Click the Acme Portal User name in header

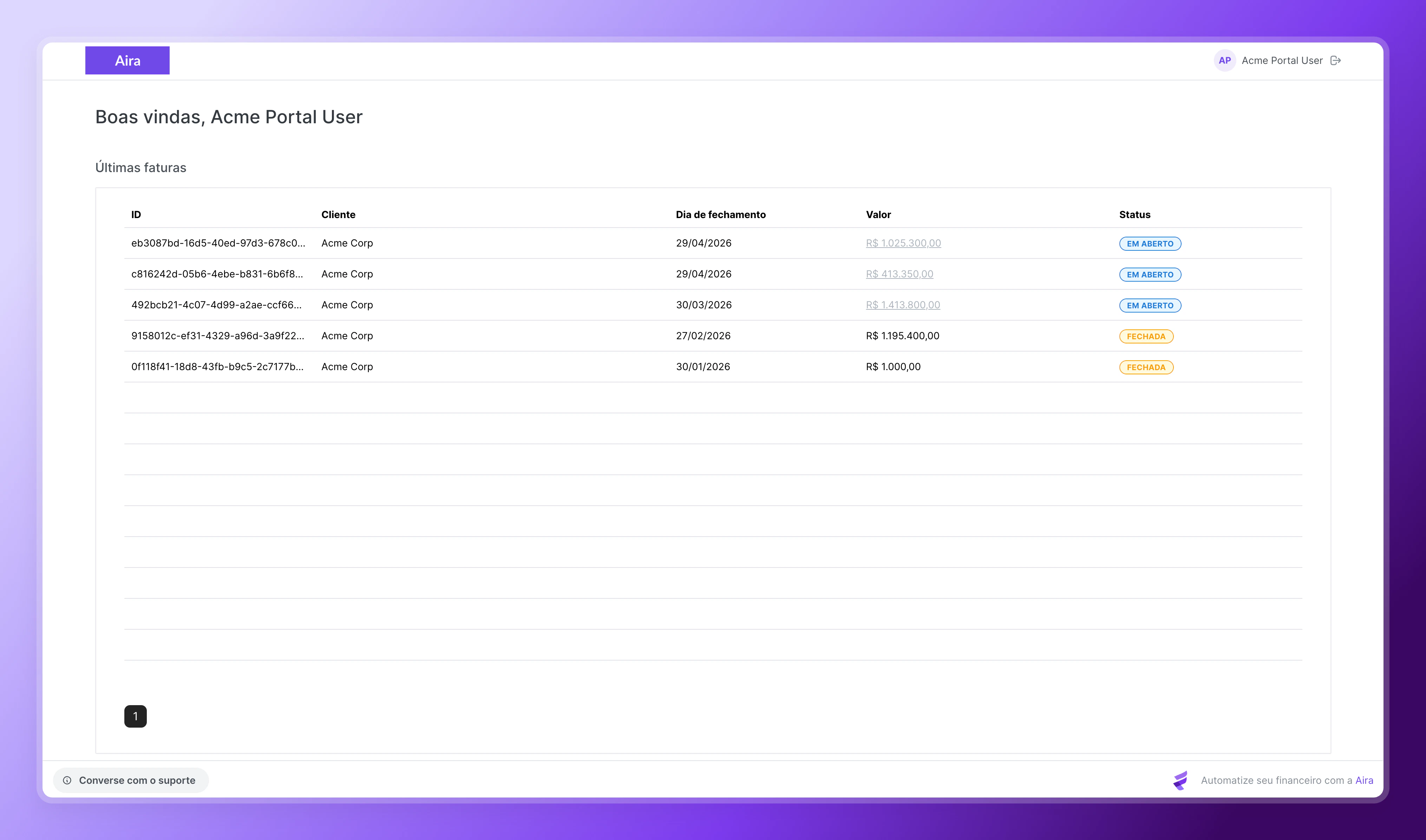tap(1282, 60)
